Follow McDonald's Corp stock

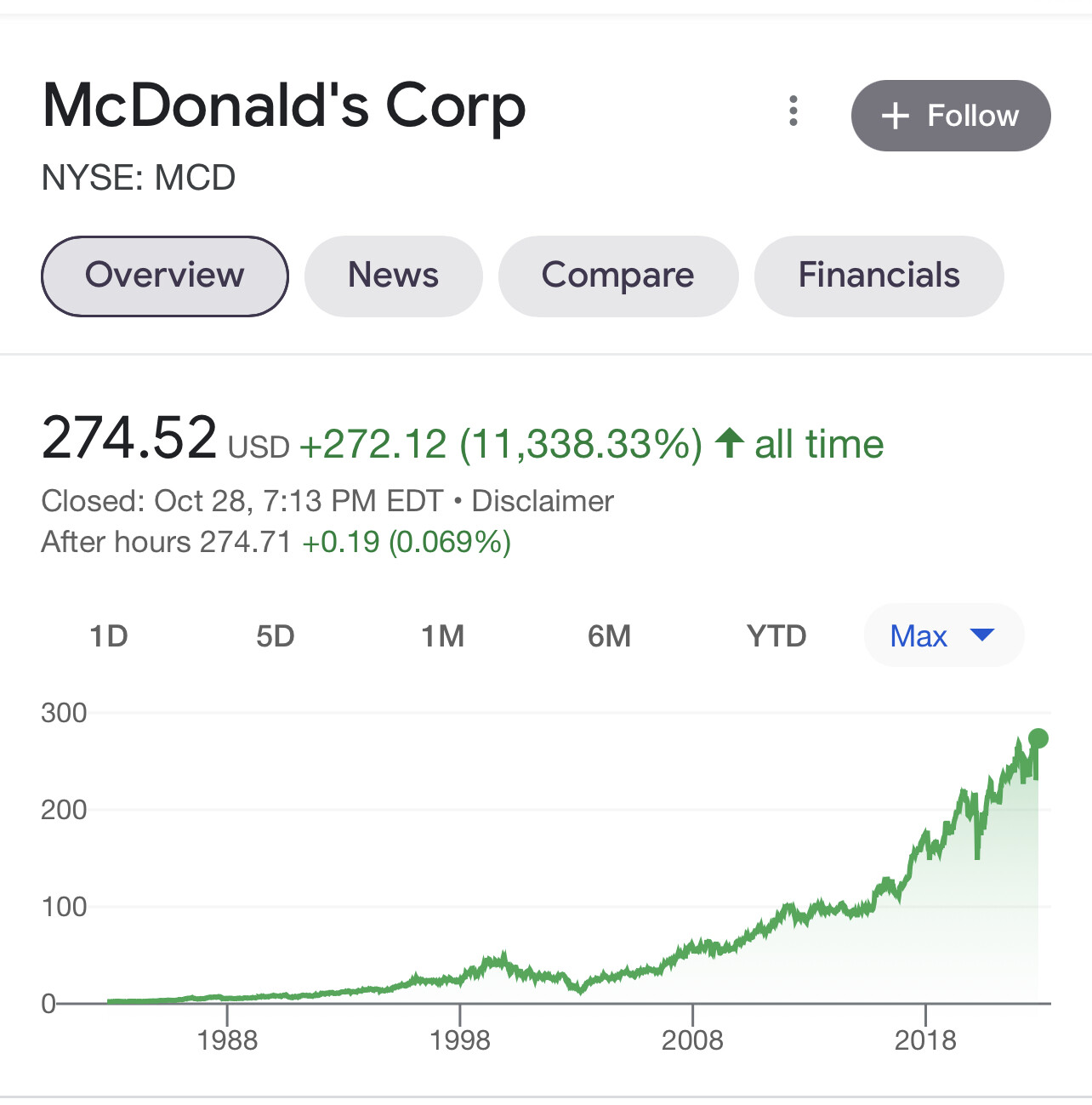[x=950, y=116]
